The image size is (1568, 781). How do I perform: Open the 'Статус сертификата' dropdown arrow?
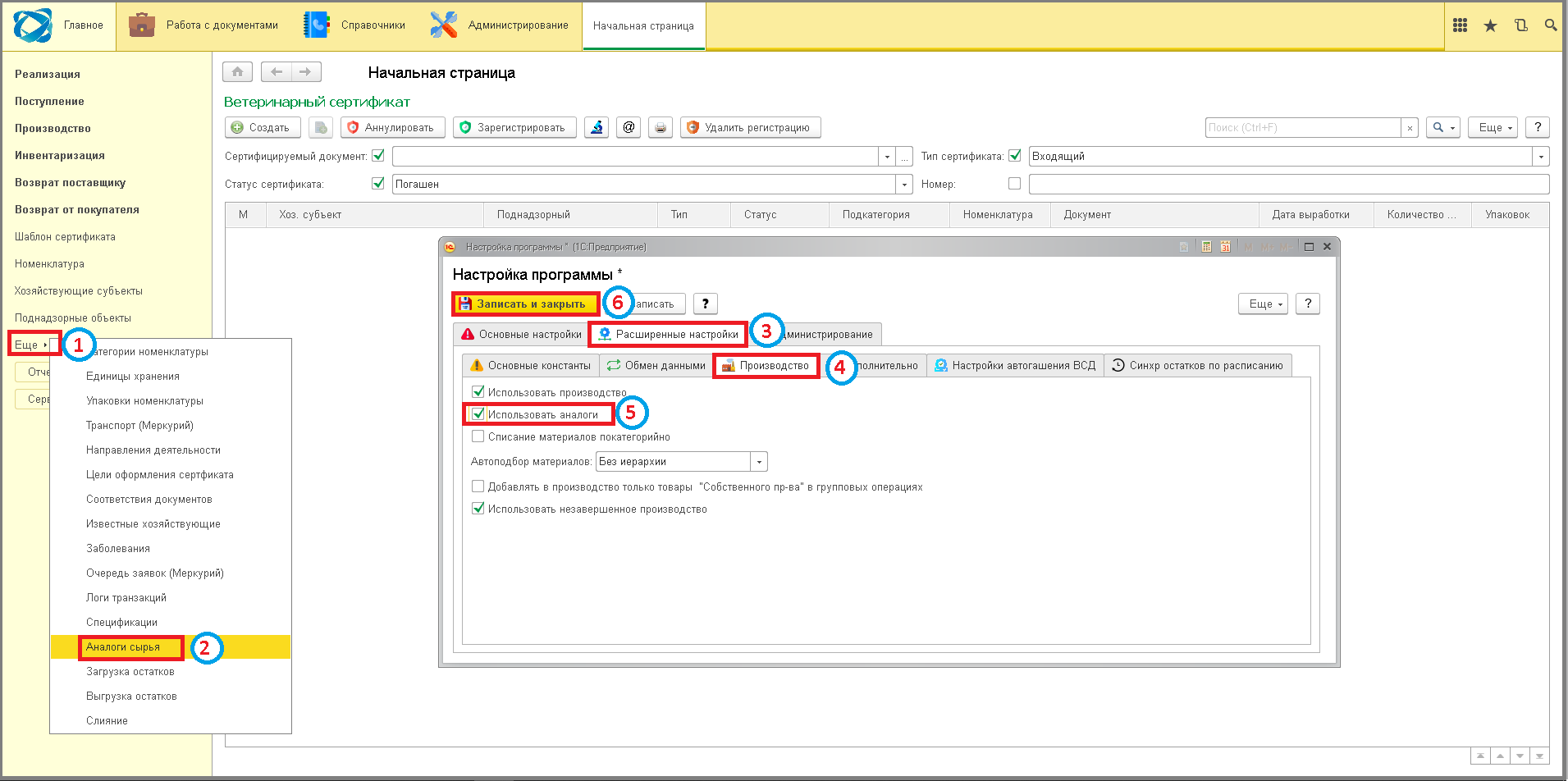[x=904, y=185]
